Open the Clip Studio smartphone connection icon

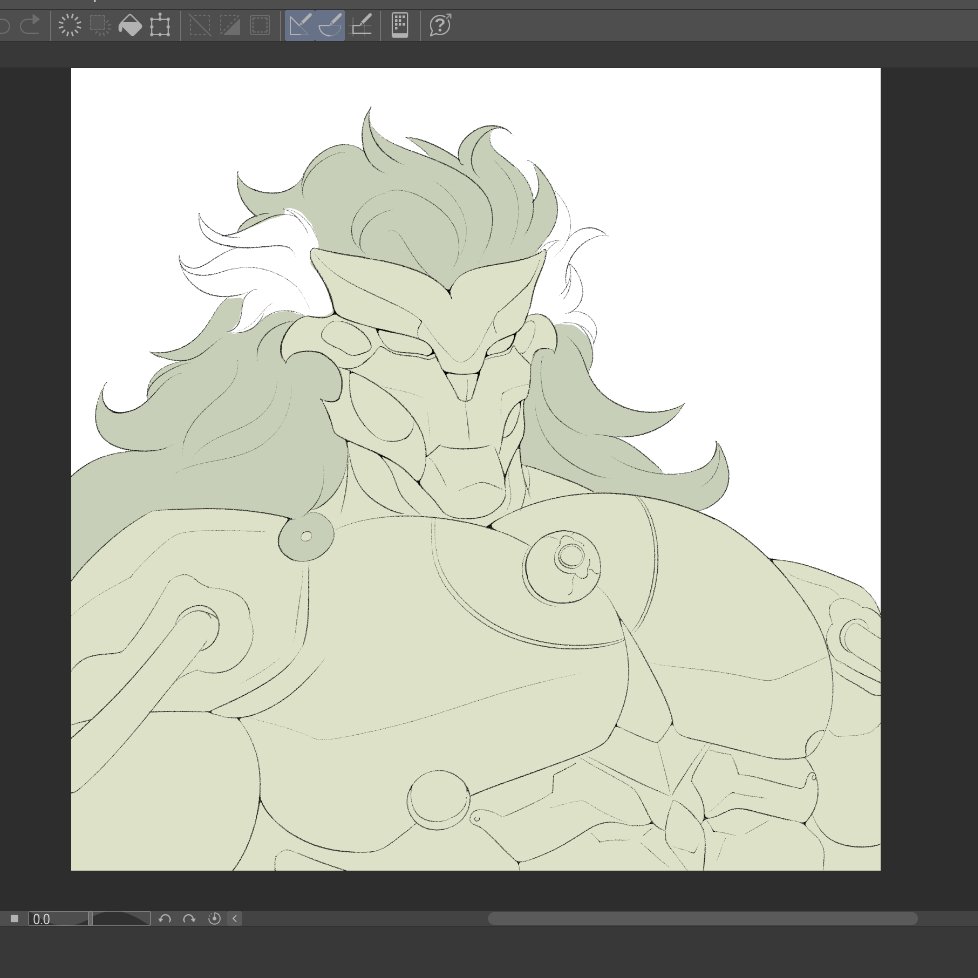400,25
